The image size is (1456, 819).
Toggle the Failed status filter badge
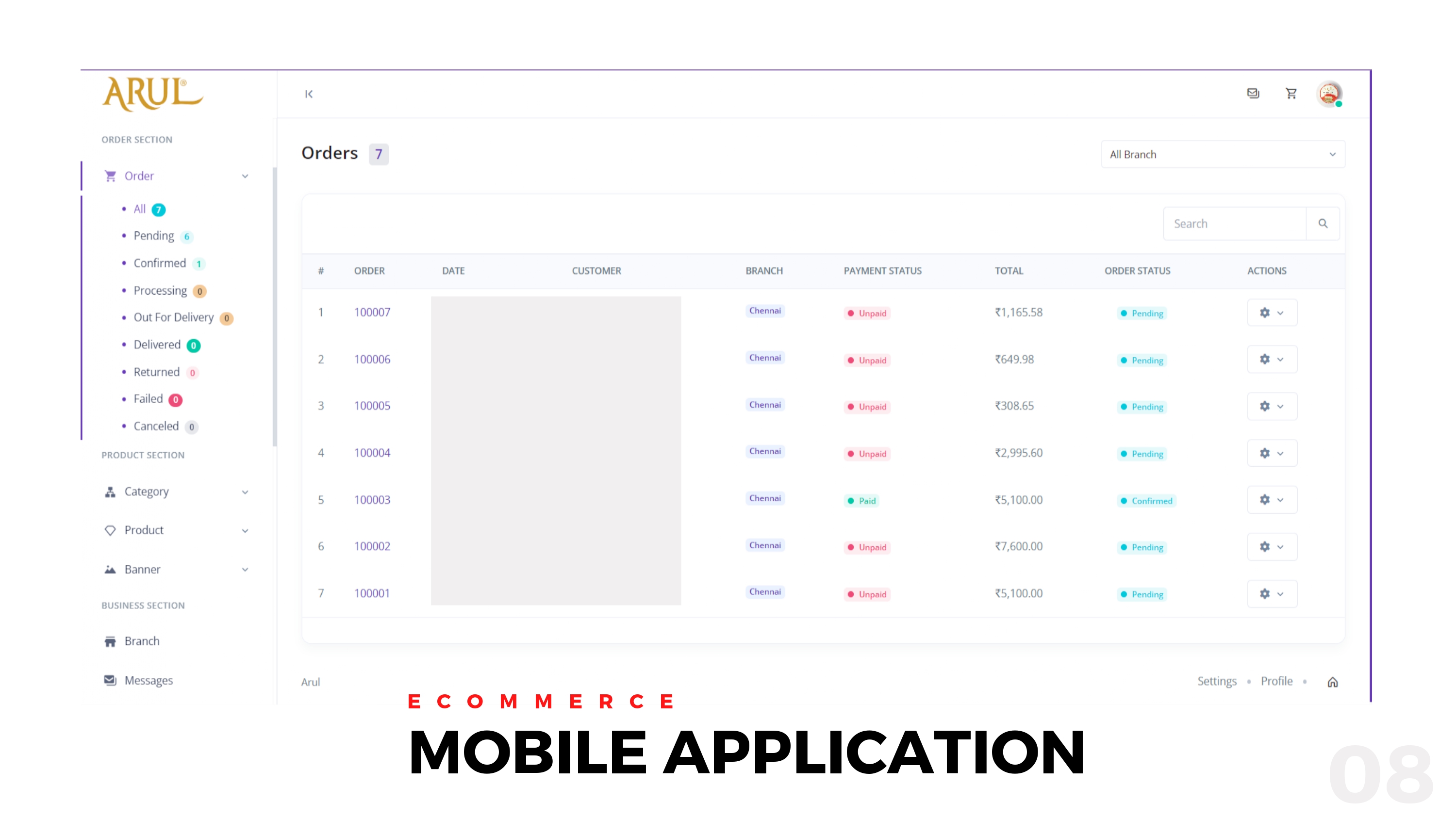pyautogui.click(x=175, y=399)
